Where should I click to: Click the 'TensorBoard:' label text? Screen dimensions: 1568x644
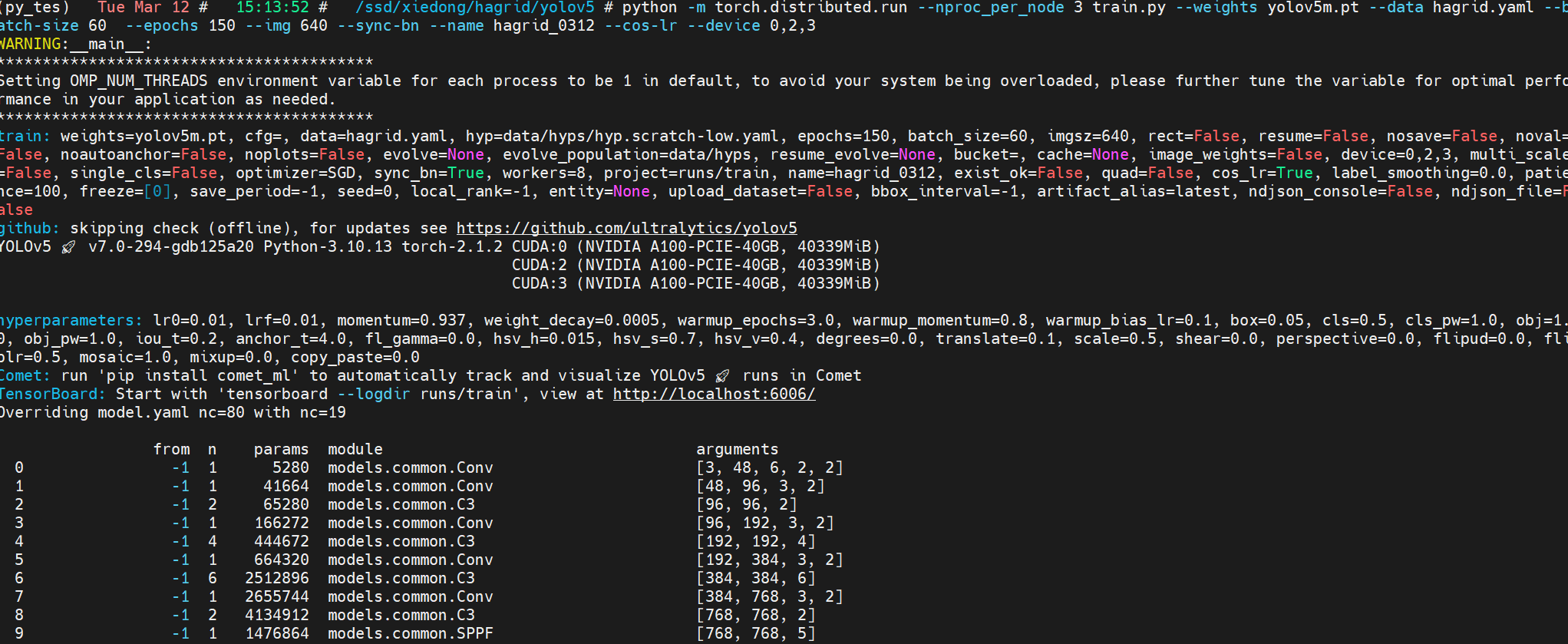(x=53, y=394)
